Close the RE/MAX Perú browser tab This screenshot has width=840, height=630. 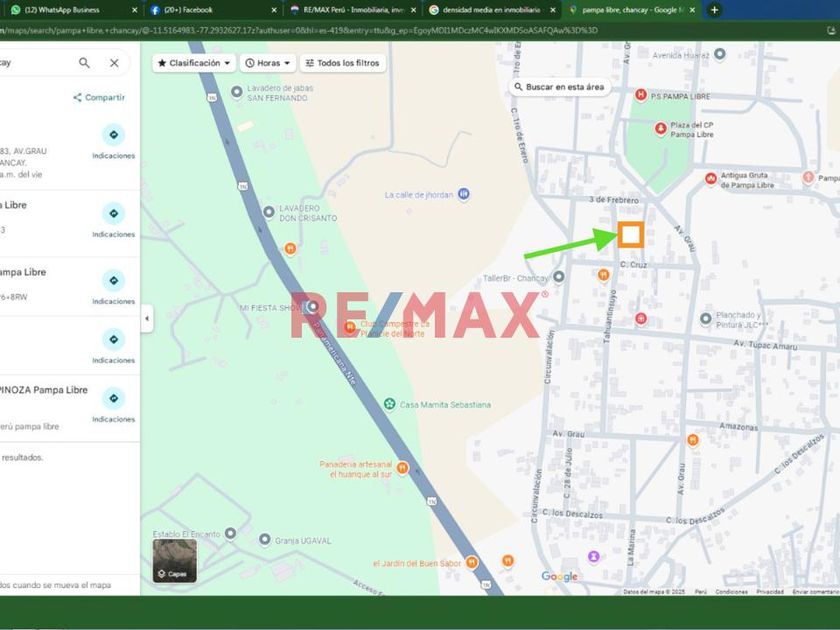click(413, 10)
